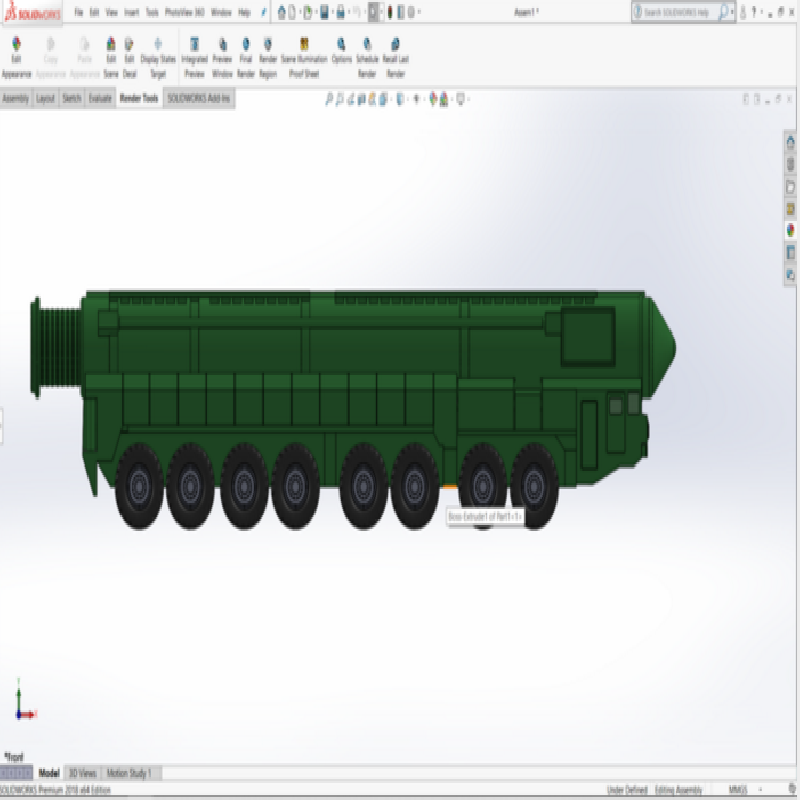Viewport: 800px width, 800px height.
Task: Expand the Save icon dropdown arrow
Action: [332, 12]
